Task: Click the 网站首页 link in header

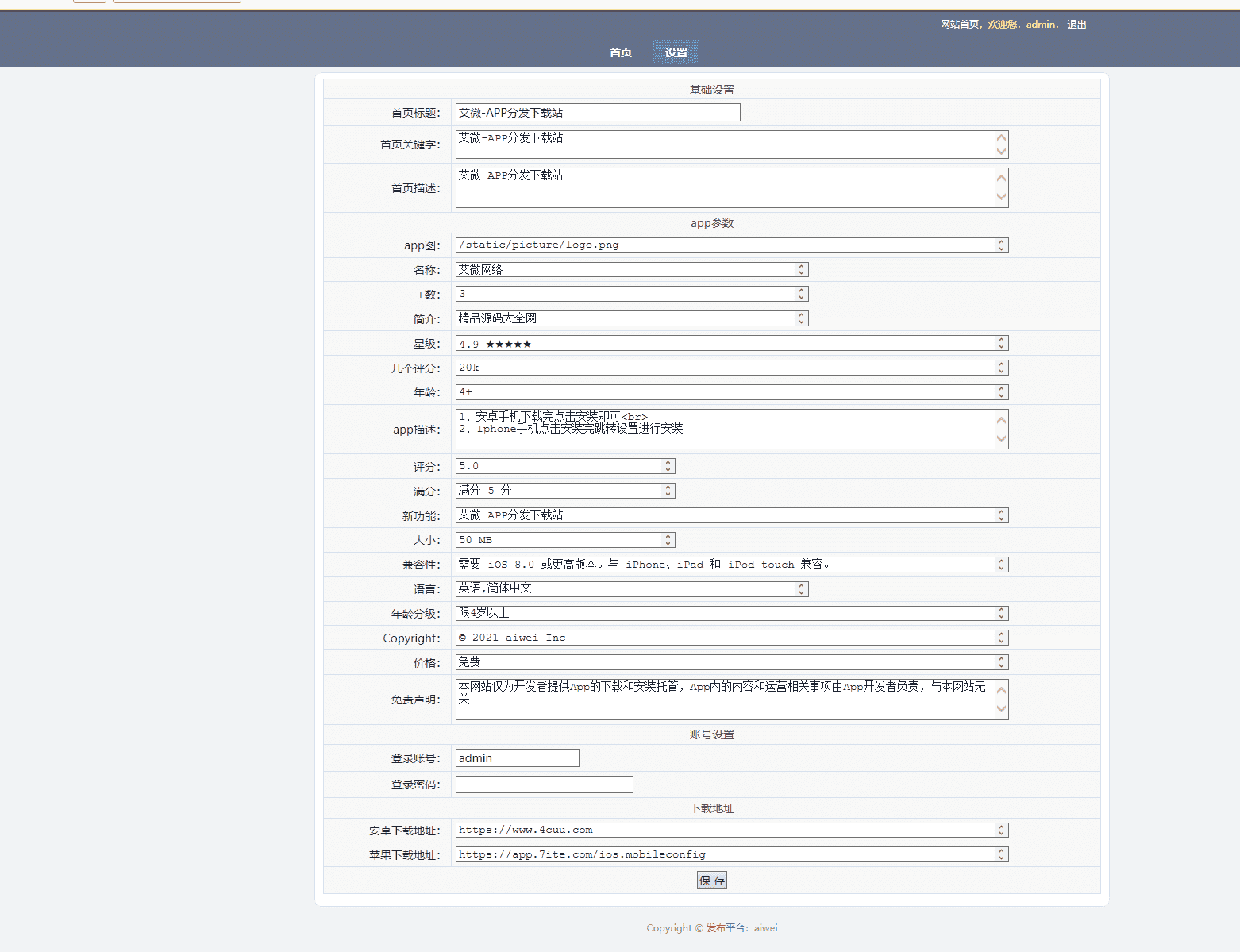Action: 959,25
